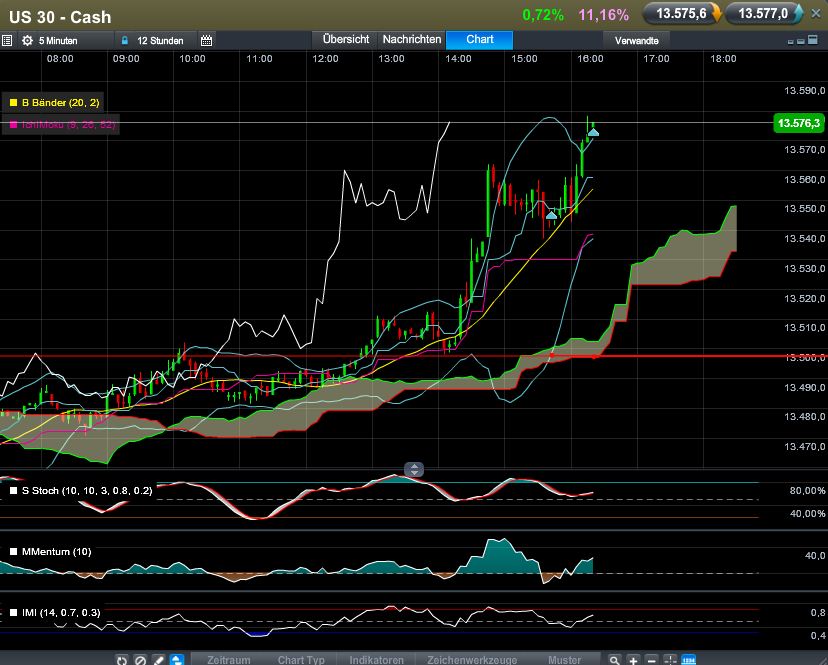Switch to the Nachrichten tab
Image resolution: width=828 pixels, height=665 pixels.
coord(412,40)
